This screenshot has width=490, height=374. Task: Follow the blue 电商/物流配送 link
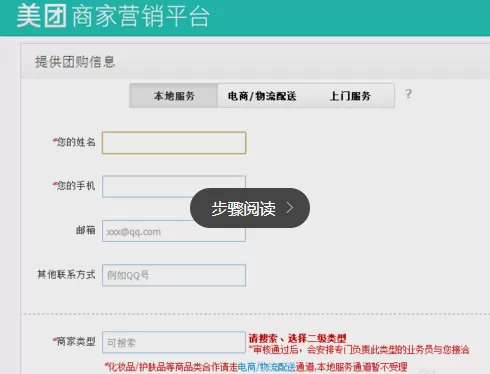coord(267,367)
